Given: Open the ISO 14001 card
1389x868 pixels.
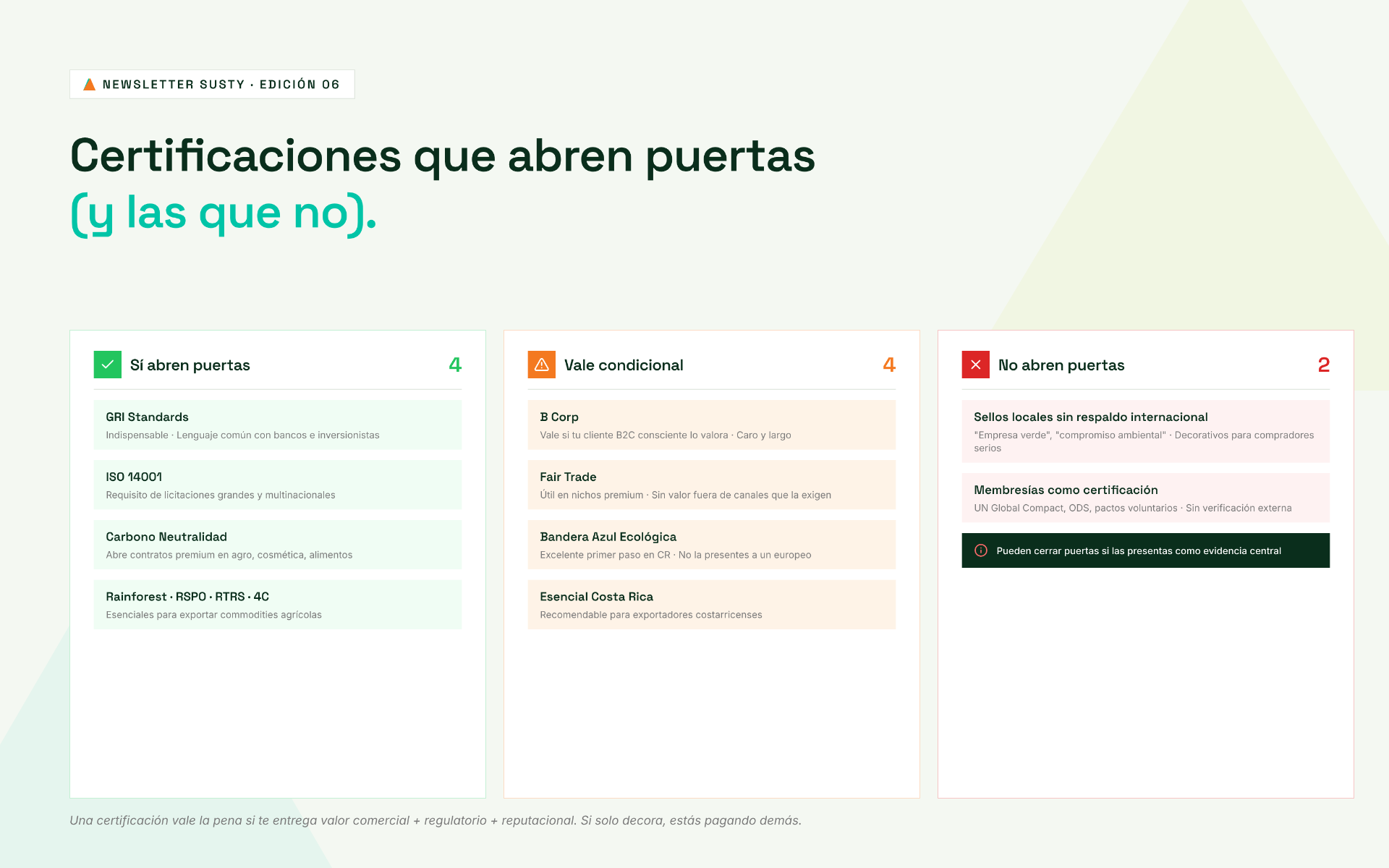Looking at the screenshot, I should click(278, 485).
